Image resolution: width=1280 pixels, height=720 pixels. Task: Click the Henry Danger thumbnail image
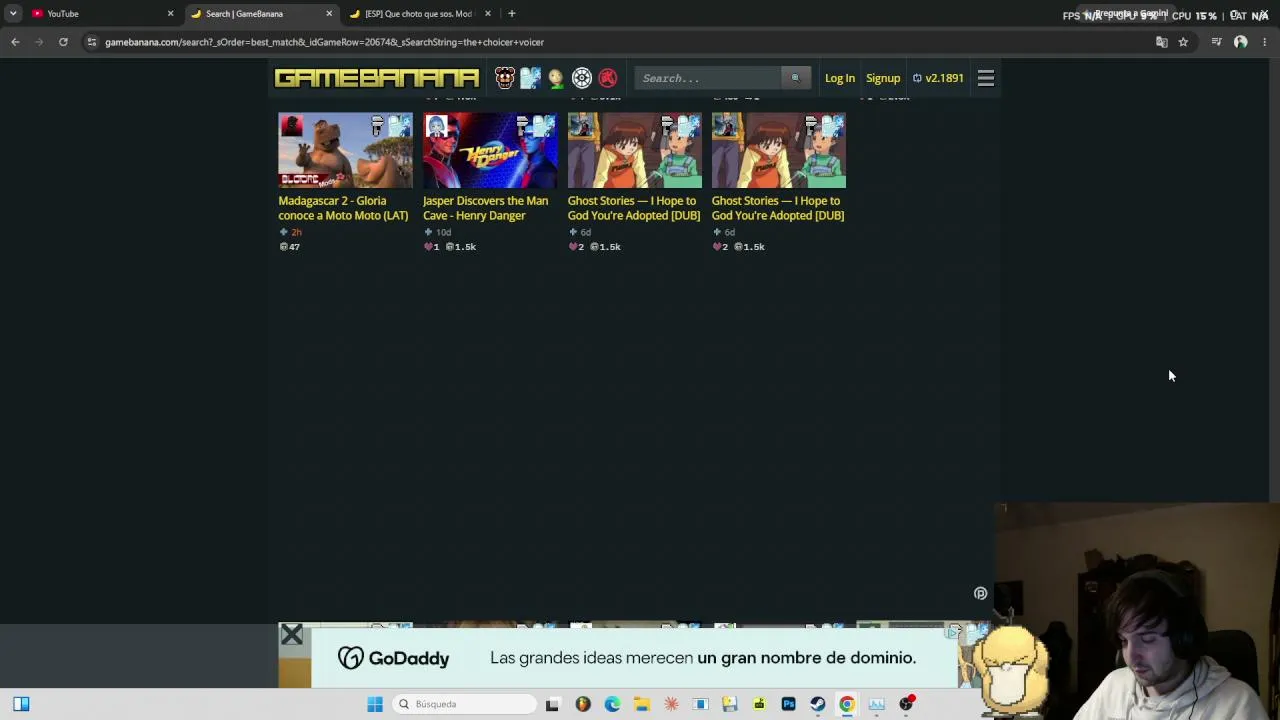click(490, 150)
